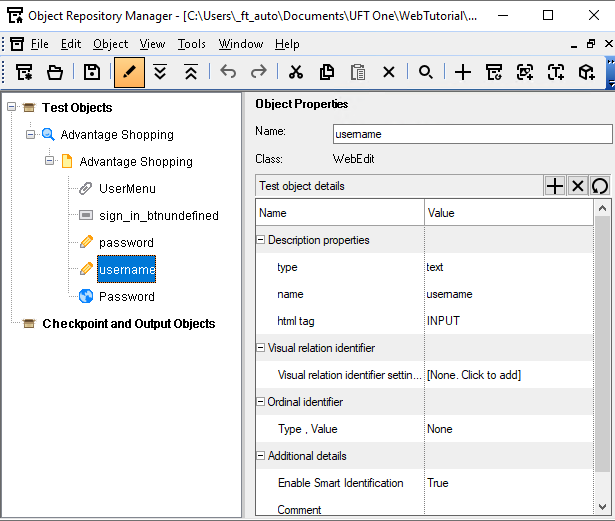The height and width of the screenshot is (521, 615).
Task: Select the lowercase password WebEdit object
Action: (x=126, y=243)
